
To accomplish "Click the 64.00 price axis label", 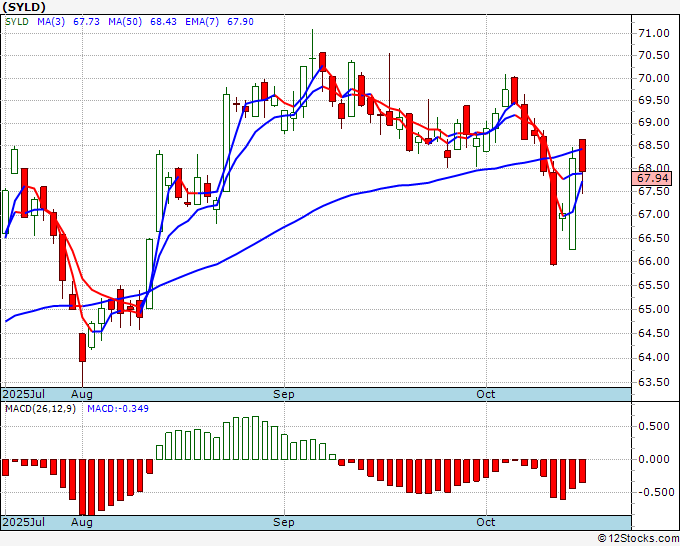I will coord(654,357).
